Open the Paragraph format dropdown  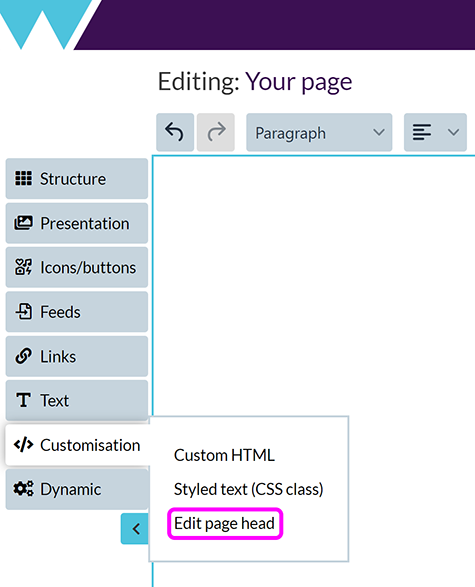point(319,133)
